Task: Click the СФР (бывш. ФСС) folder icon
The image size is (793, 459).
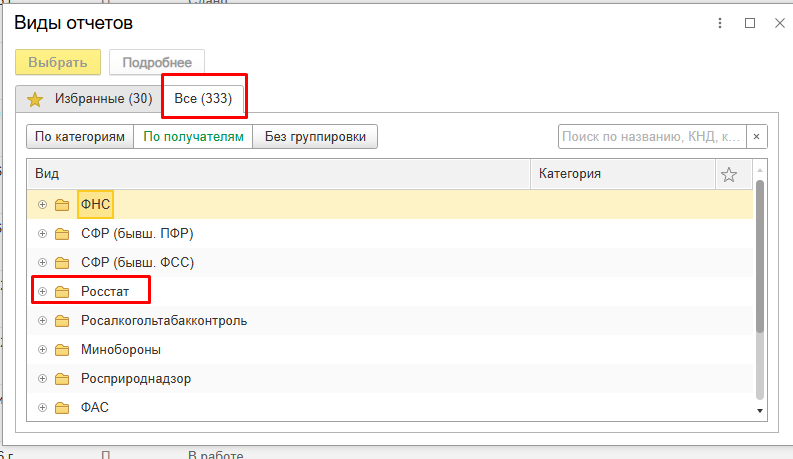Action: click(62, 263)
